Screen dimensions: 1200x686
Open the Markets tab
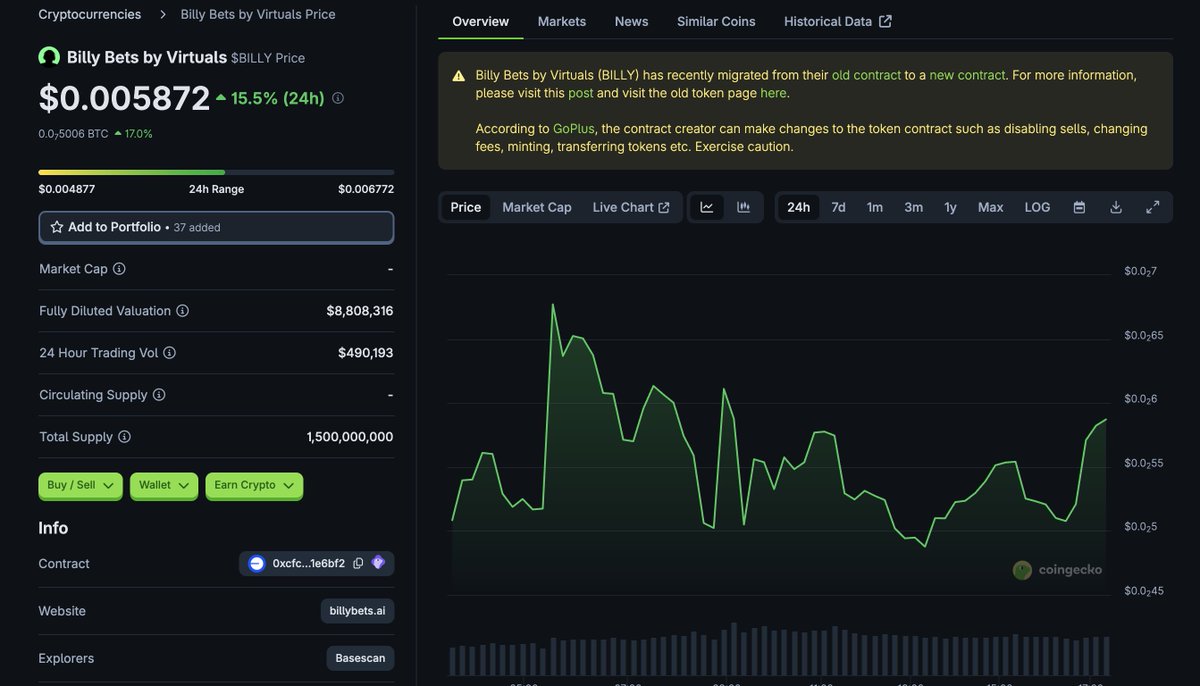(x=562, y=21)
